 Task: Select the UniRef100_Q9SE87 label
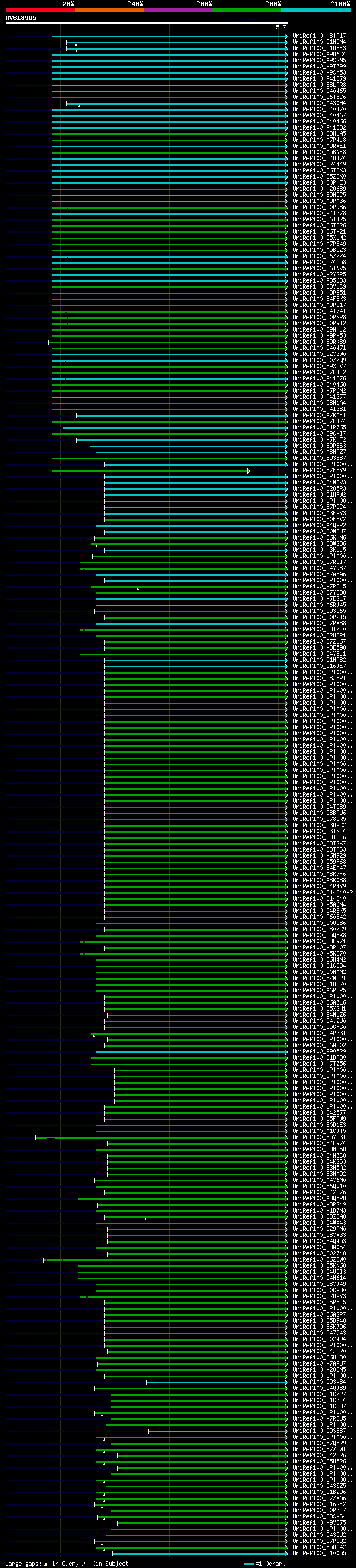click(x=319, y=1431)
